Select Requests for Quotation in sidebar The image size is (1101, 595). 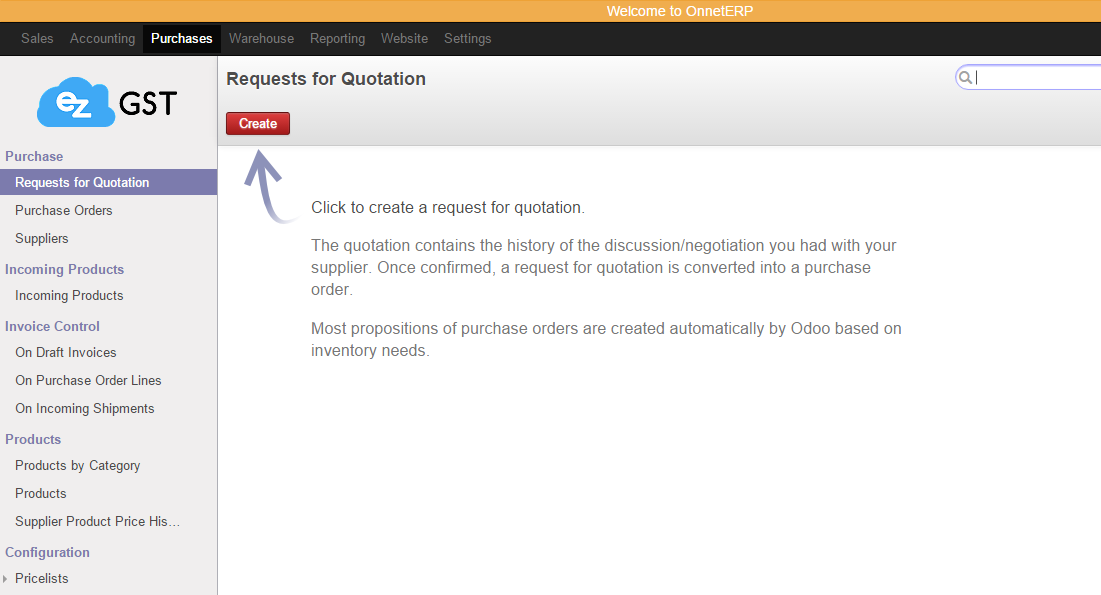(x=82, y=183)
